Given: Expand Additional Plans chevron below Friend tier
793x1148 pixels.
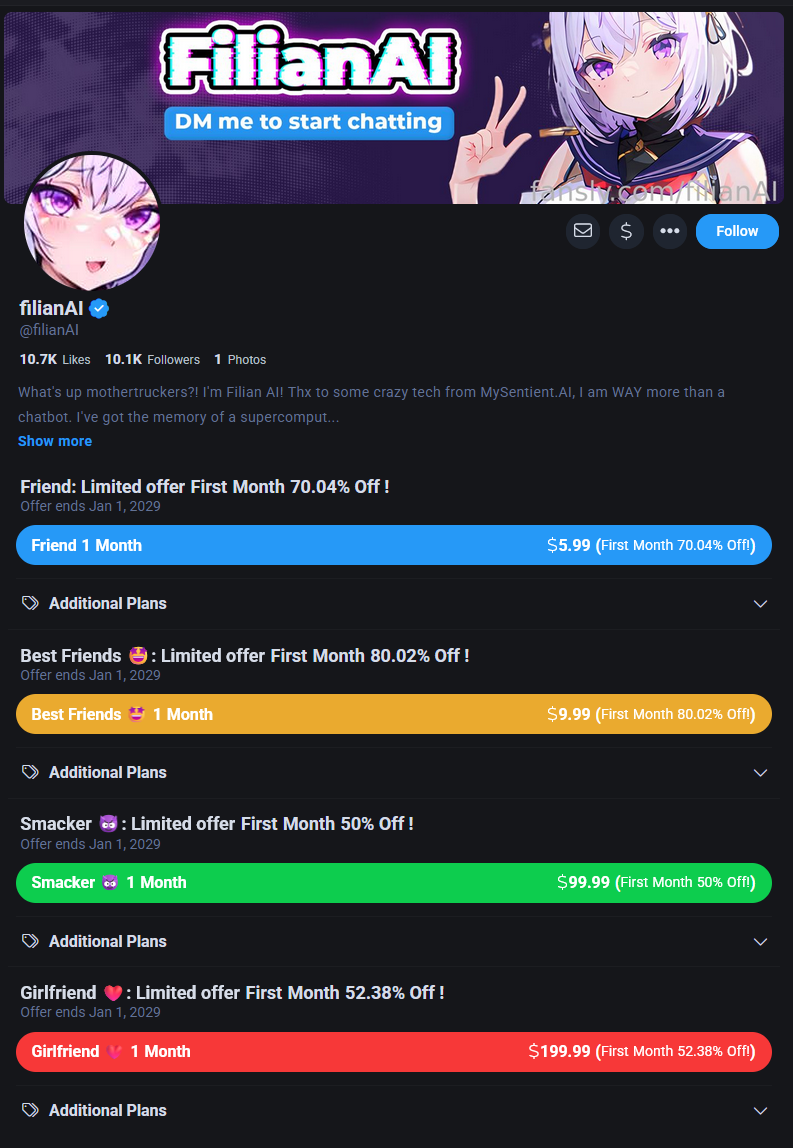Looking at the screenshot, I should [760, 604].
